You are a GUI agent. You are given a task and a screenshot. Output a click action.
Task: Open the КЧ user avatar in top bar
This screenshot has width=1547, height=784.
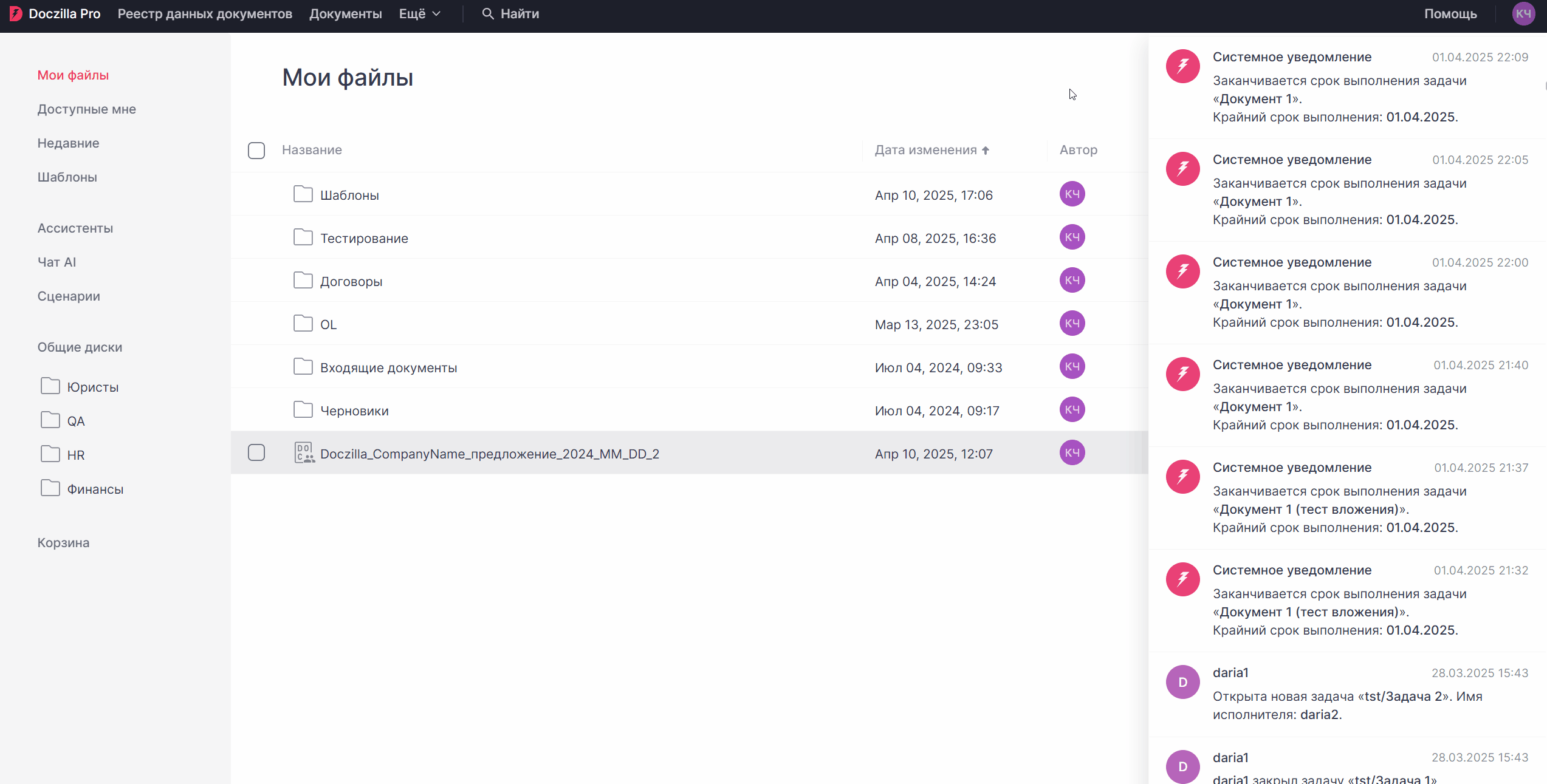(x=1523, y=13)
